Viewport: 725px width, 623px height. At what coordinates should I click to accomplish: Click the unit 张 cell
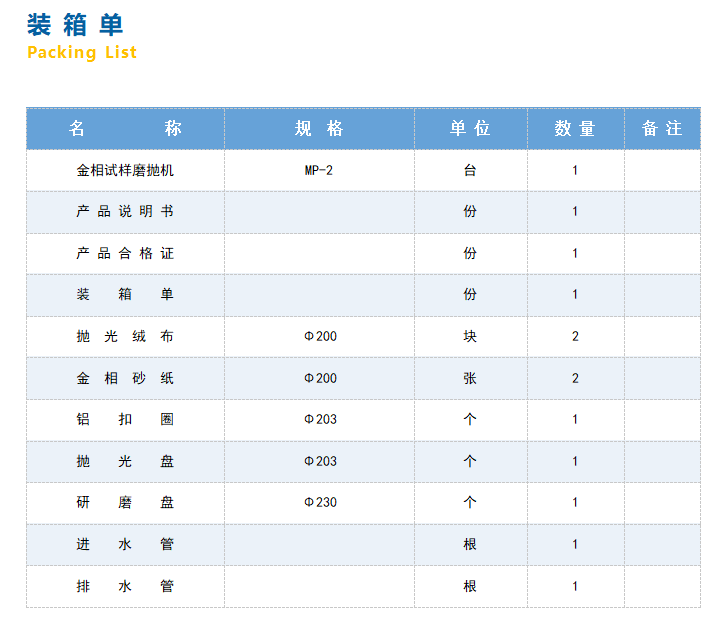tap(471, 378)
